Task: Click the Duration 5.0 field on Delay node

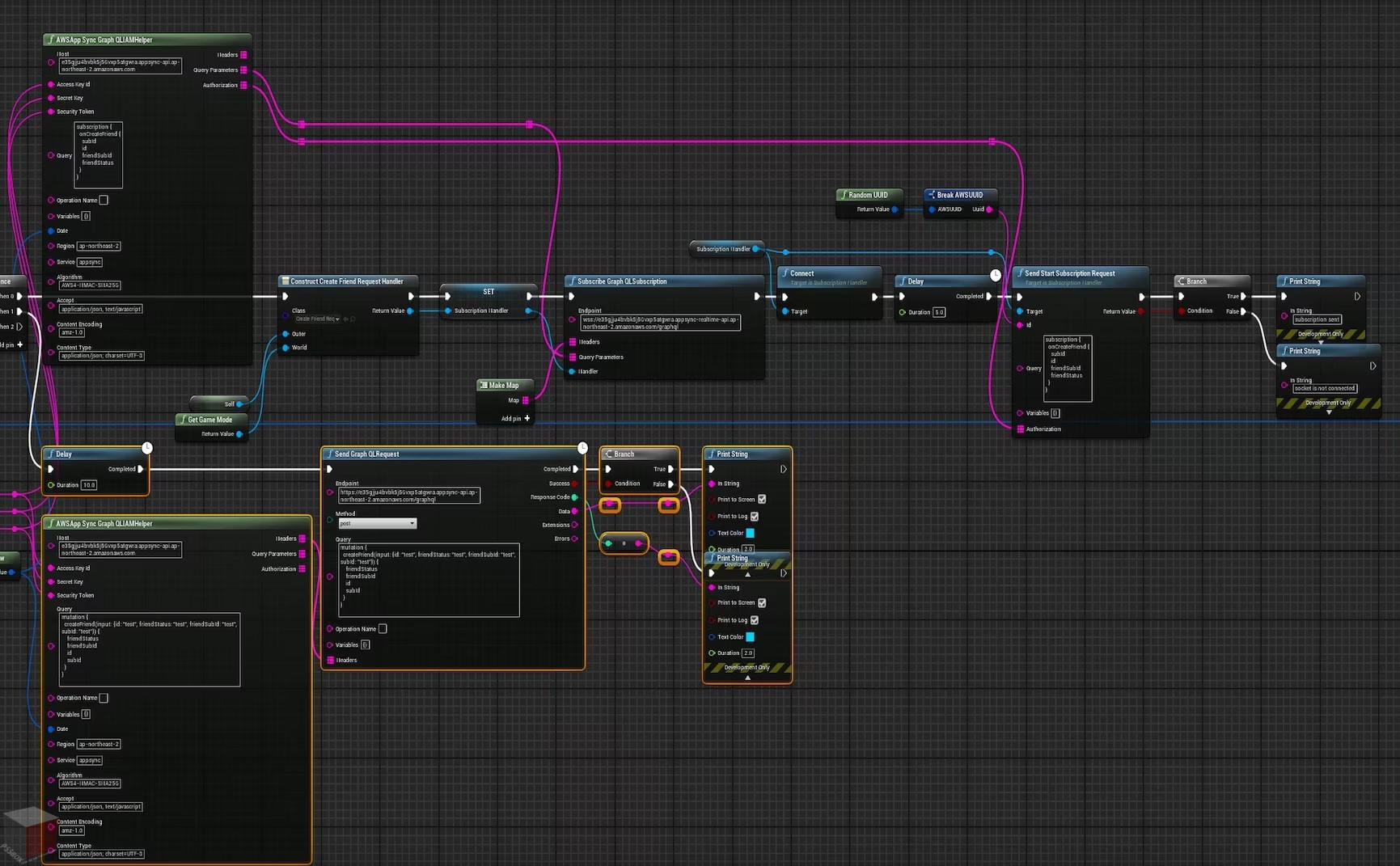Action: coord(939,312)
